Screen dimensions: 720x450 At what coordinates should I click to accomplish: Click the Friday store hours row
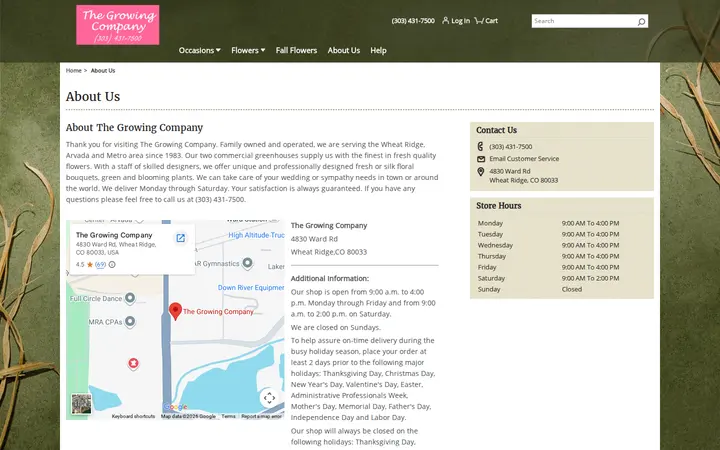click(x=562, y=267)
